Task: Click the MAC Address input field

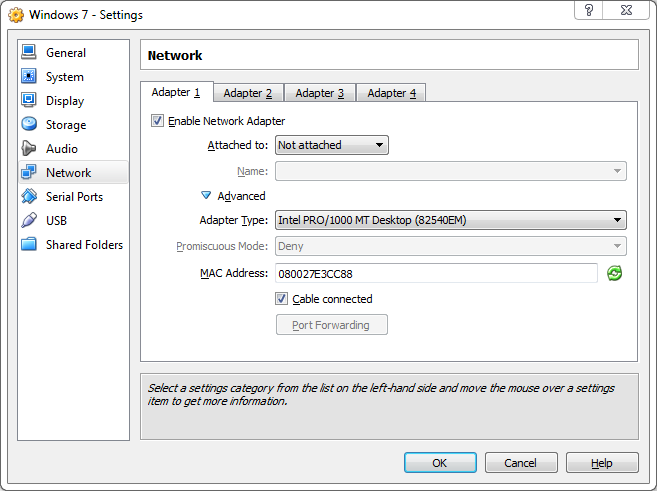Action: (436, 273)
